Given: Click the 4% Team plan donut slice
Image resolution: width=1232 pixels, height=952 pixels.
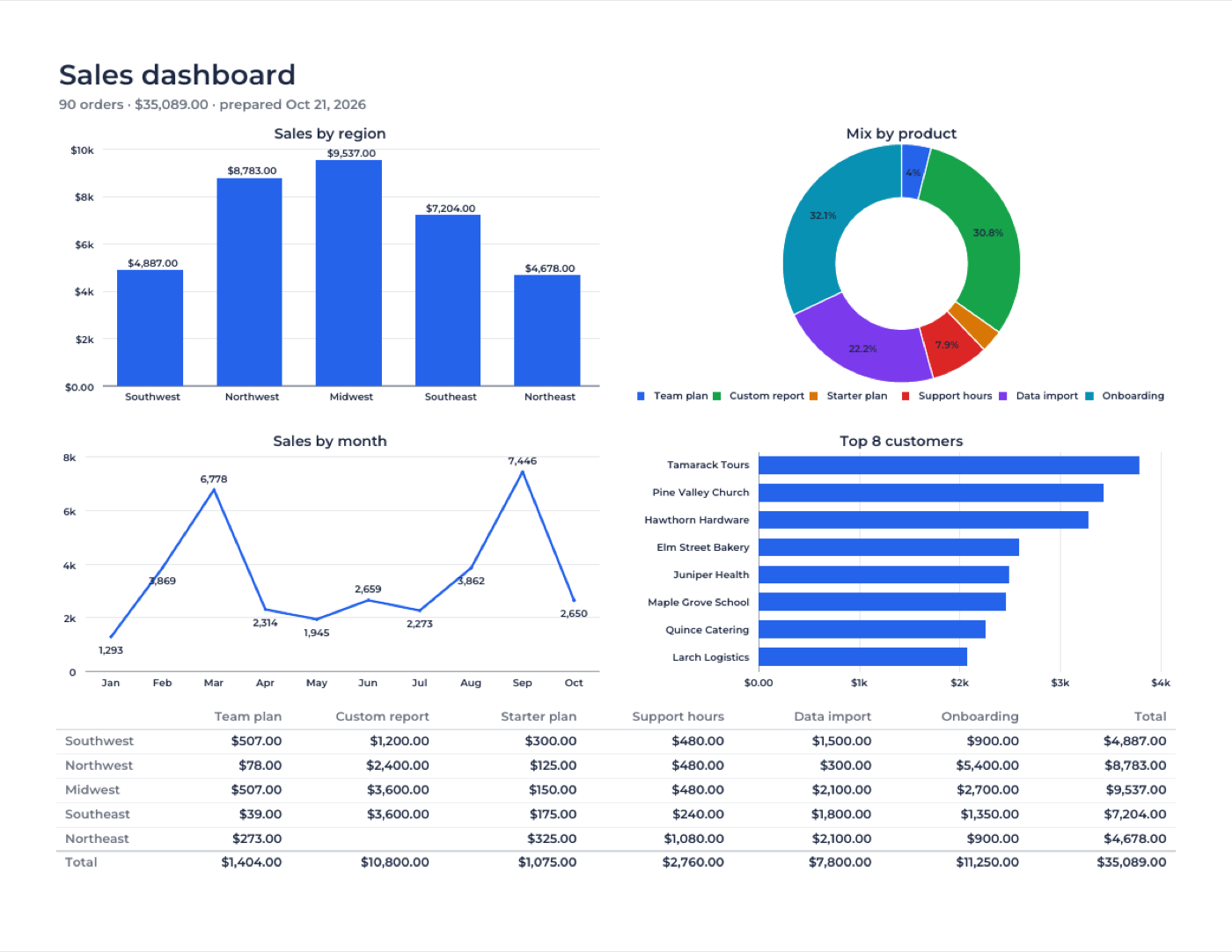Looking at the screenshot, I should coord(914,172).
